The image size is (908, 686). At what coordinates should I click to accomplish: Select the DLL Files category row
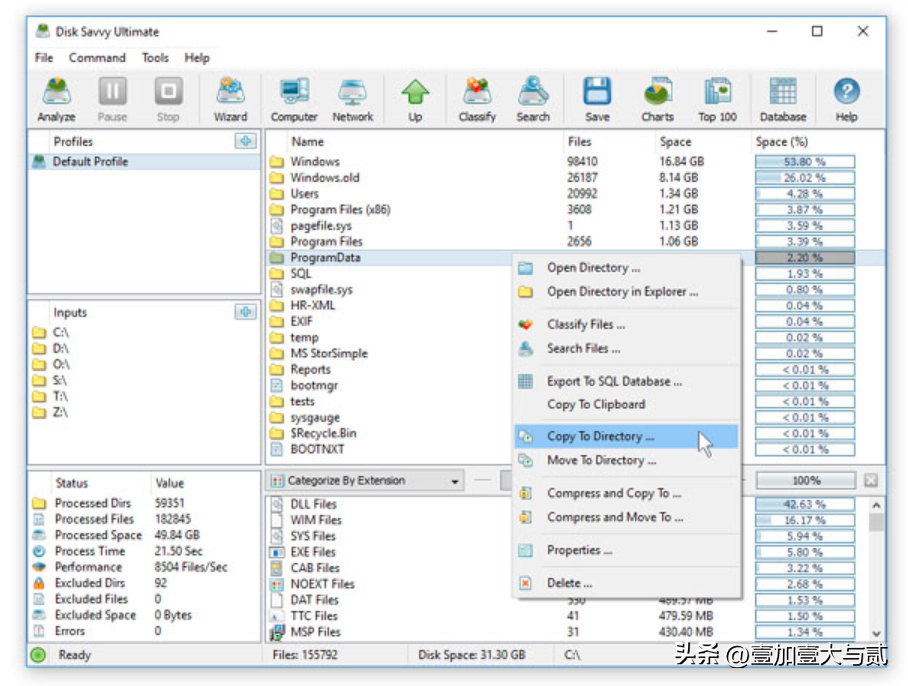point(390,504)
